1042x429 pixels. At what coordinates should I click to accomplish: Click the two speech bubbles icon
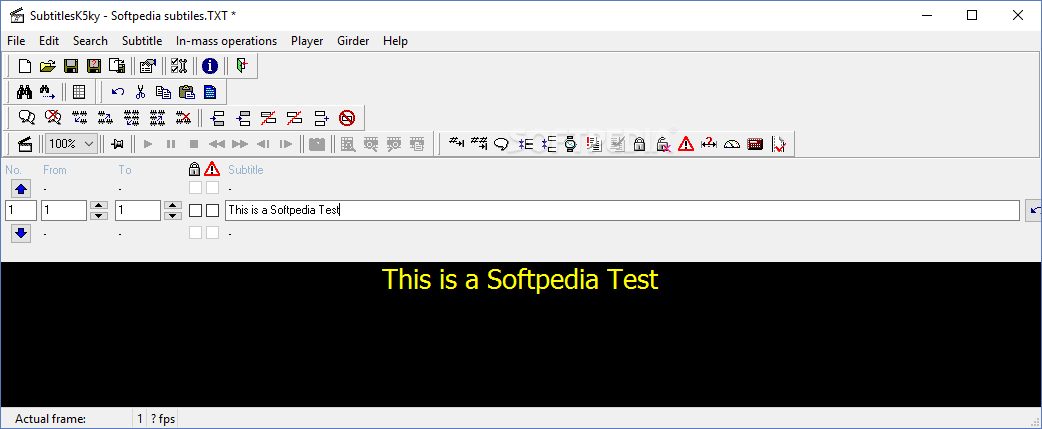point(27,118)
